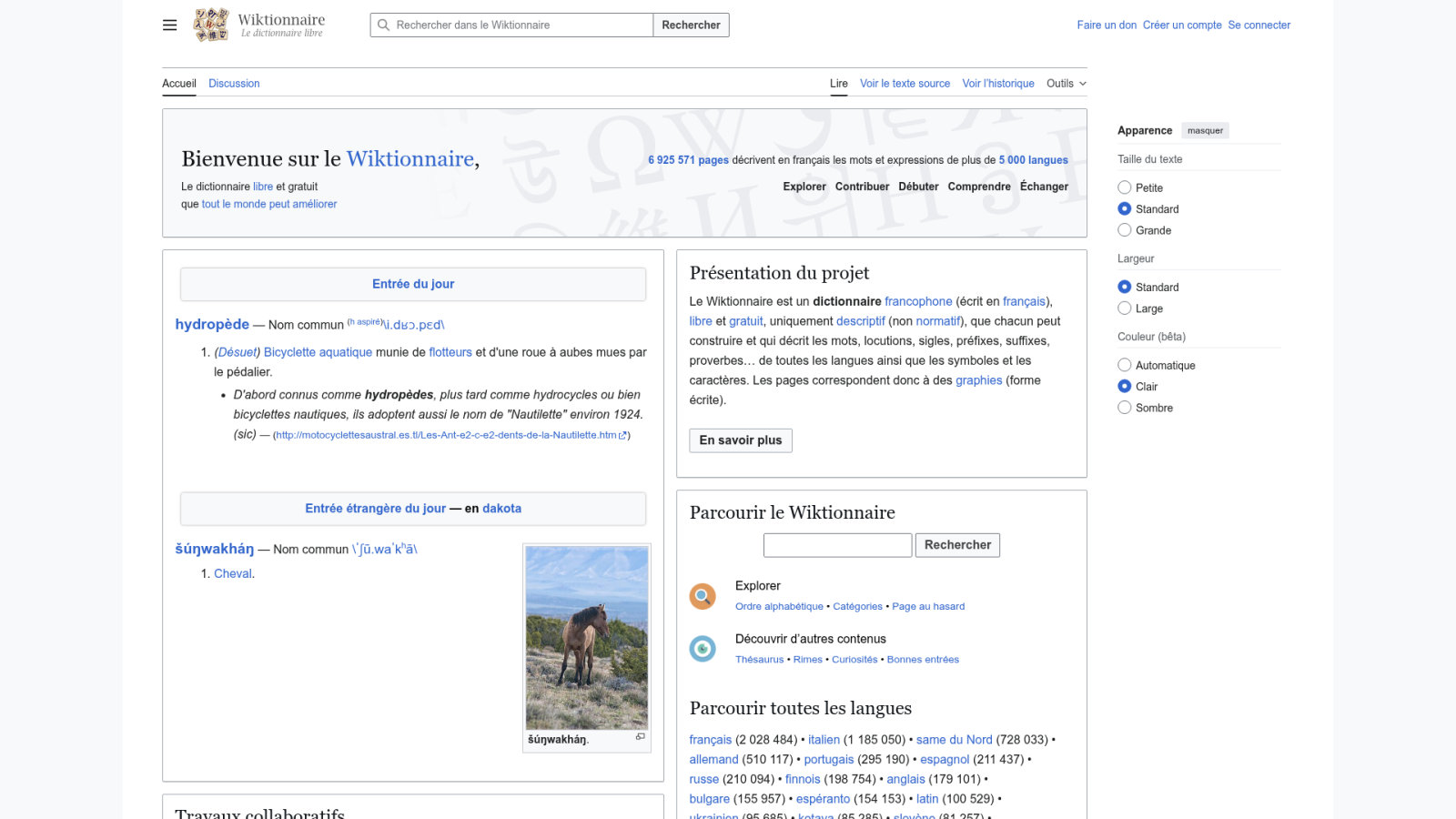This screenshot has height=819, width=1456.
Task: Click the francophone link in Présentation
Action: (x=918, y=301)
